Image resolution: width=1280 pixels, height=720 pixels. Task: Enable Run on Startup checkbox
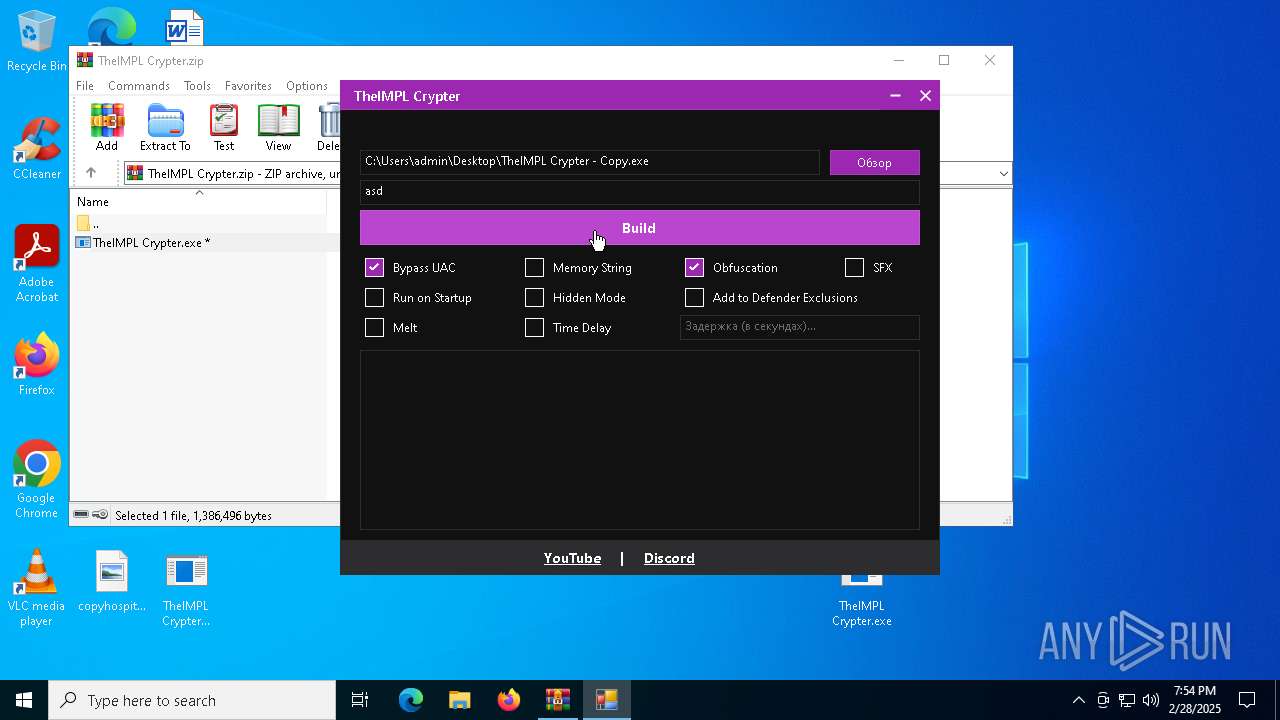click(x=374, y=298)
